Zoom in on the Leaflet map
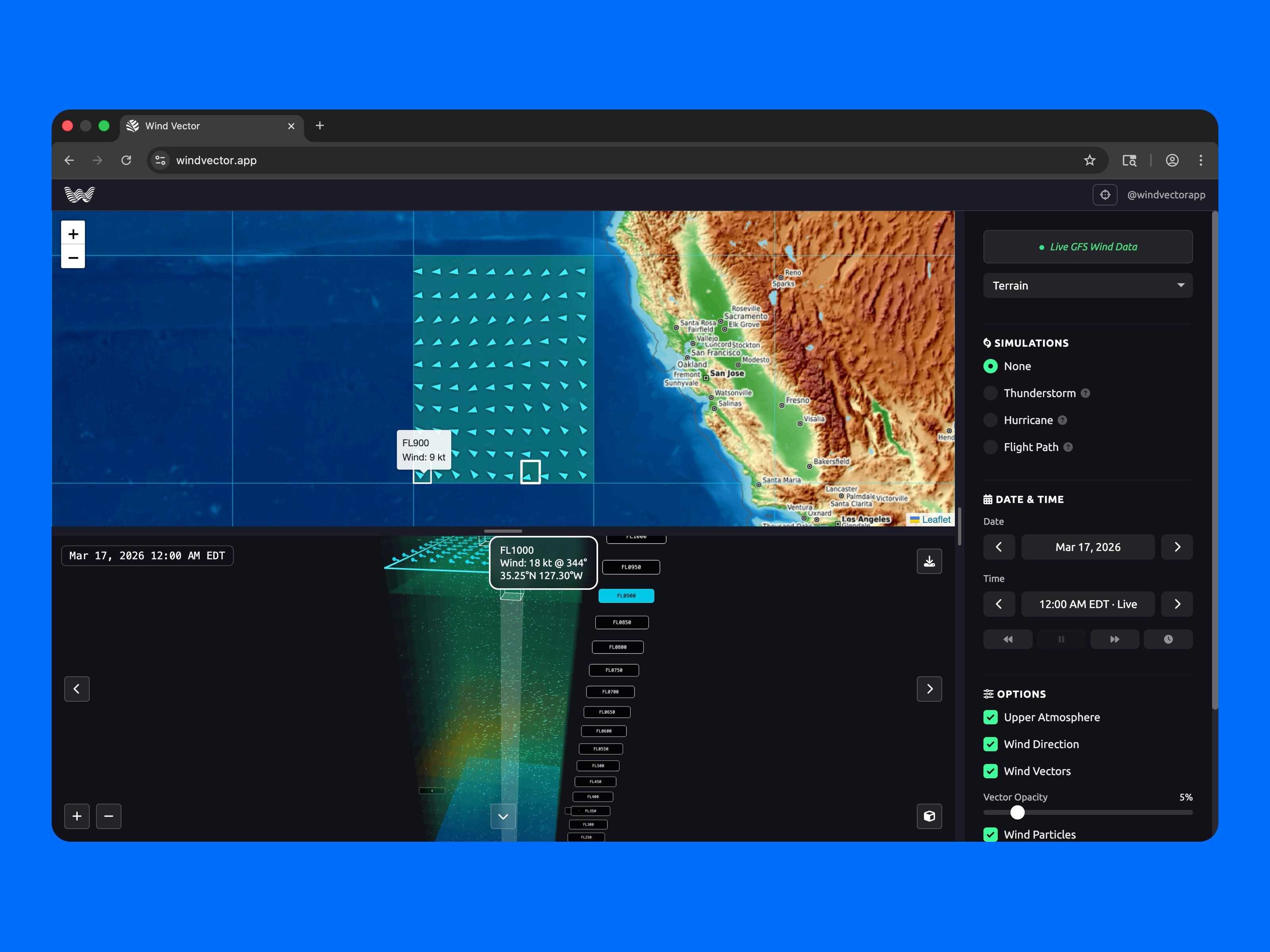Viewport: 1270px width, 952px height. 73,234
